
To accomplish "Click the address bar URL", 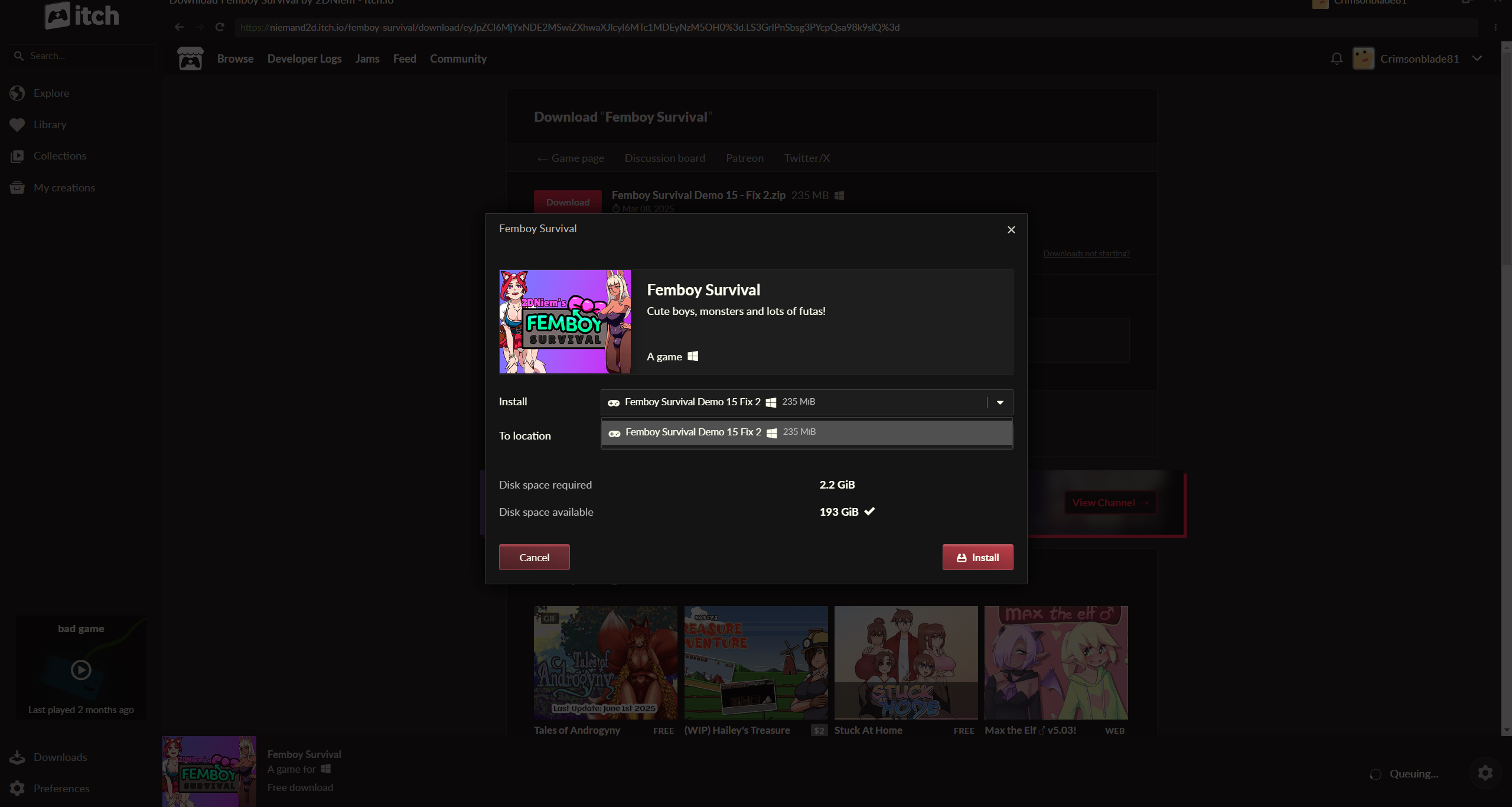I will [x=855, y=27].
